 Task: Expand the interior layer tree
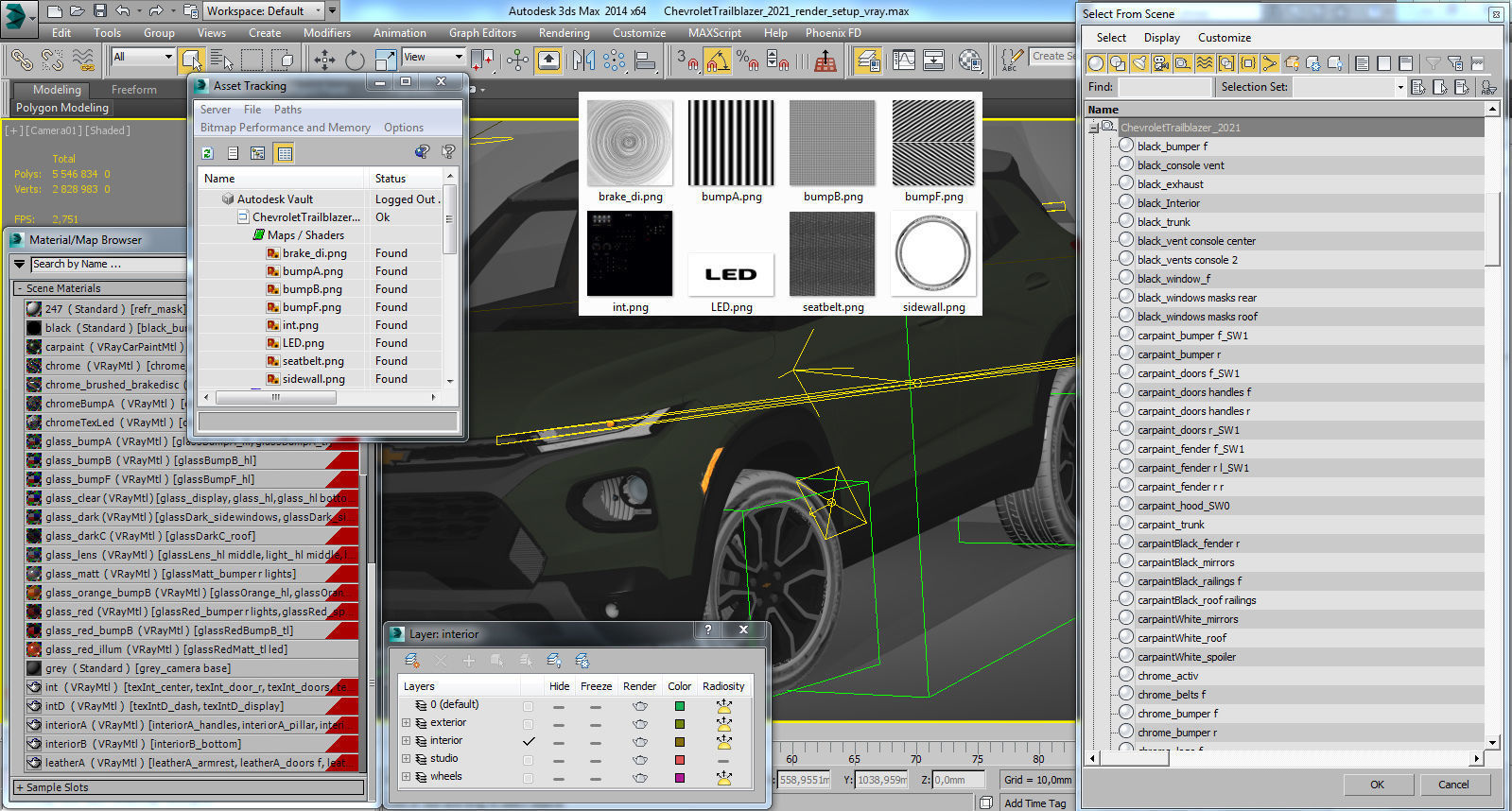(x=407, y=741)
